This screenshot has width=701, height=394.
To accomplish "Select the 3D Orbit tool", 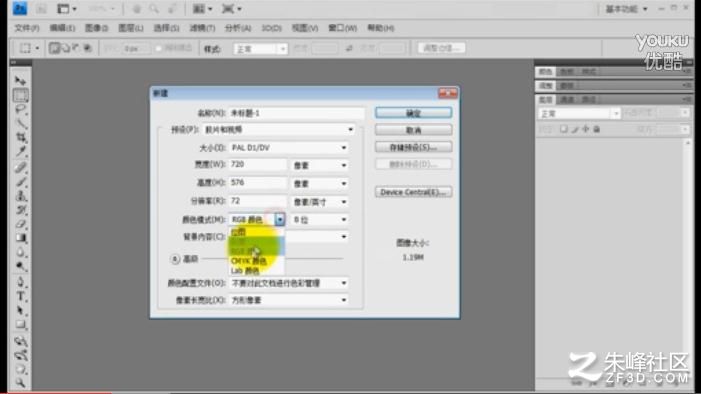I will click(21, 355).
